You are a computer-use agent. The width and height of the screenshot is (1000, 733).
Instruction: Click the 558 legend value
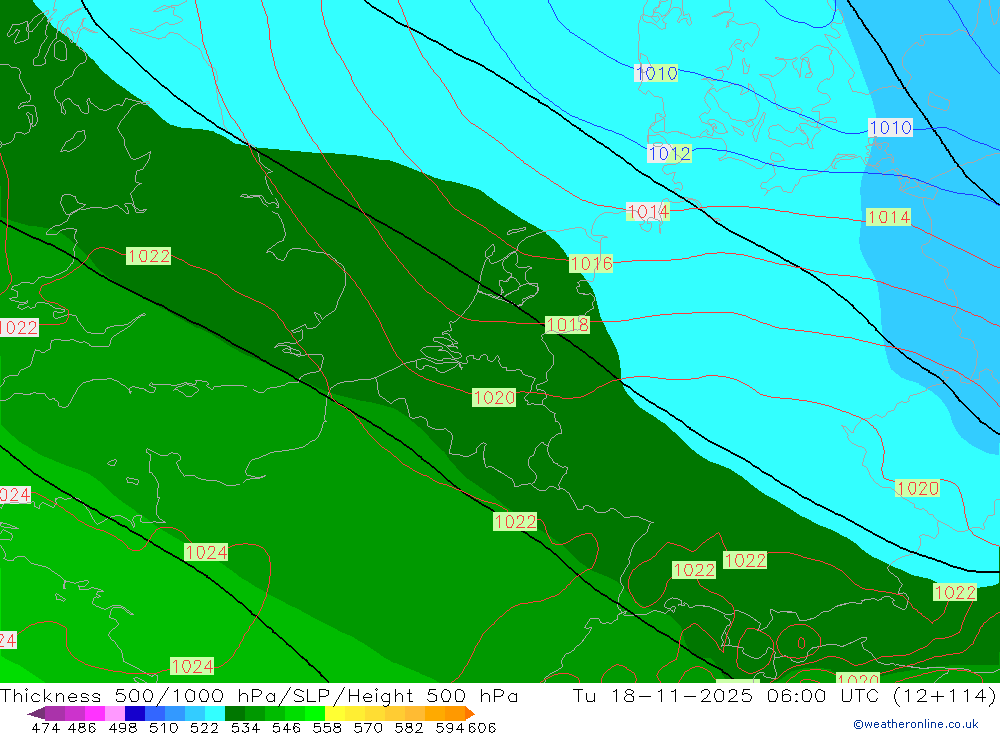[x=327, y=727]
